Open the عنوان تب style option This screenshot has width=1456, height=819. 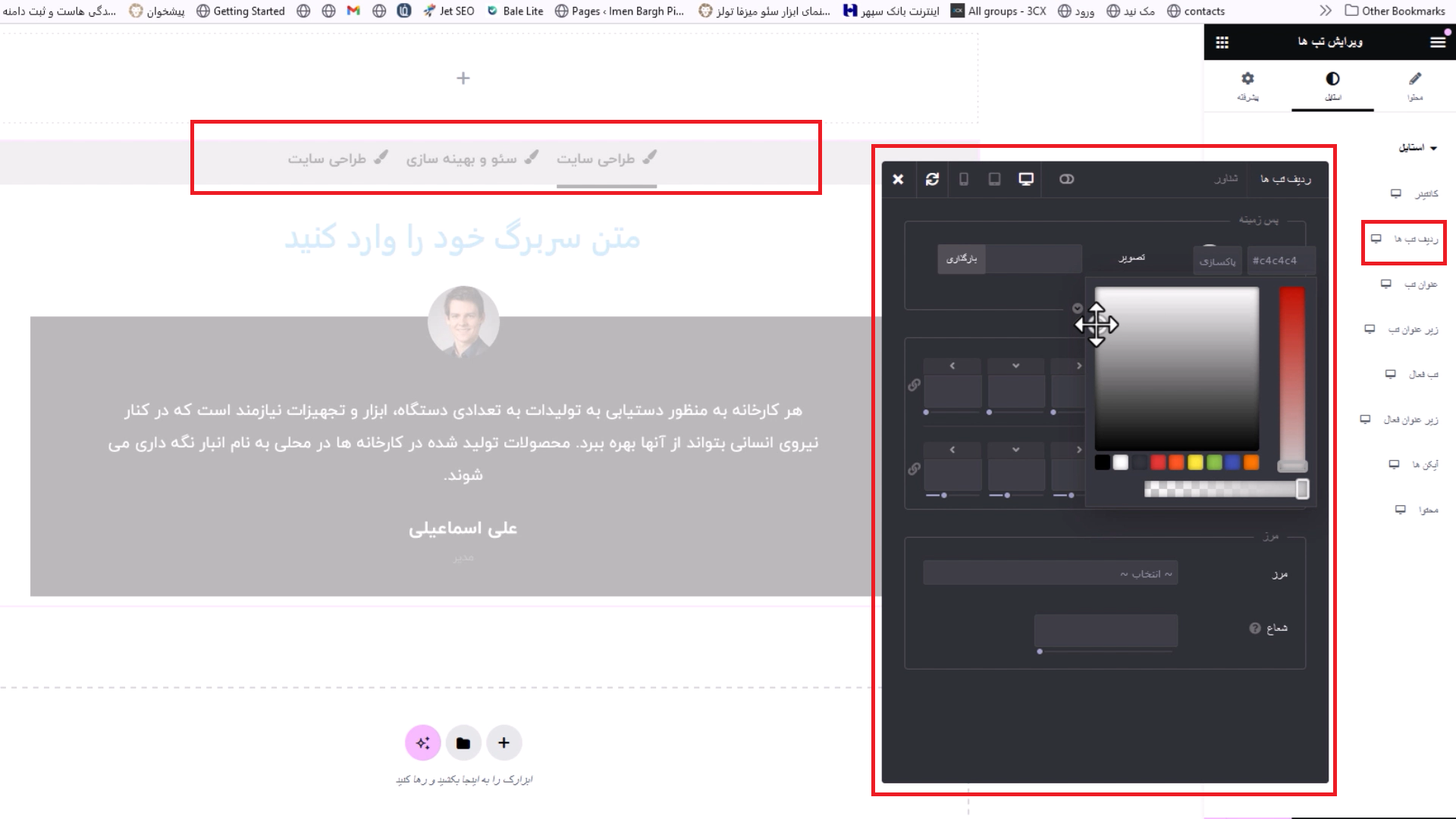[x=1421, y=284]
